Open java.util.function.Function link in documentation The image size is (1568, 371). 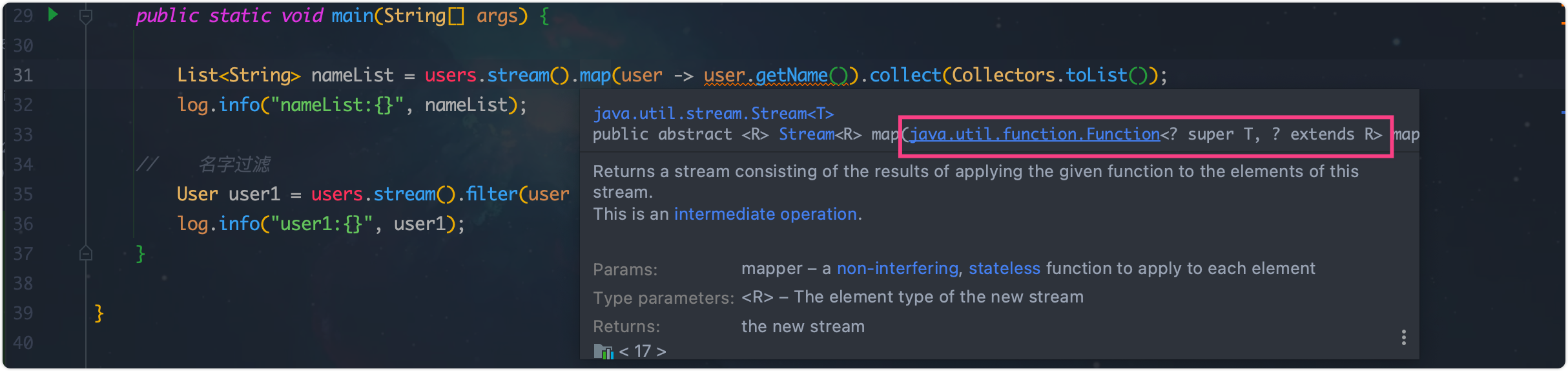pyautogui.click(x=1035, y=134)
